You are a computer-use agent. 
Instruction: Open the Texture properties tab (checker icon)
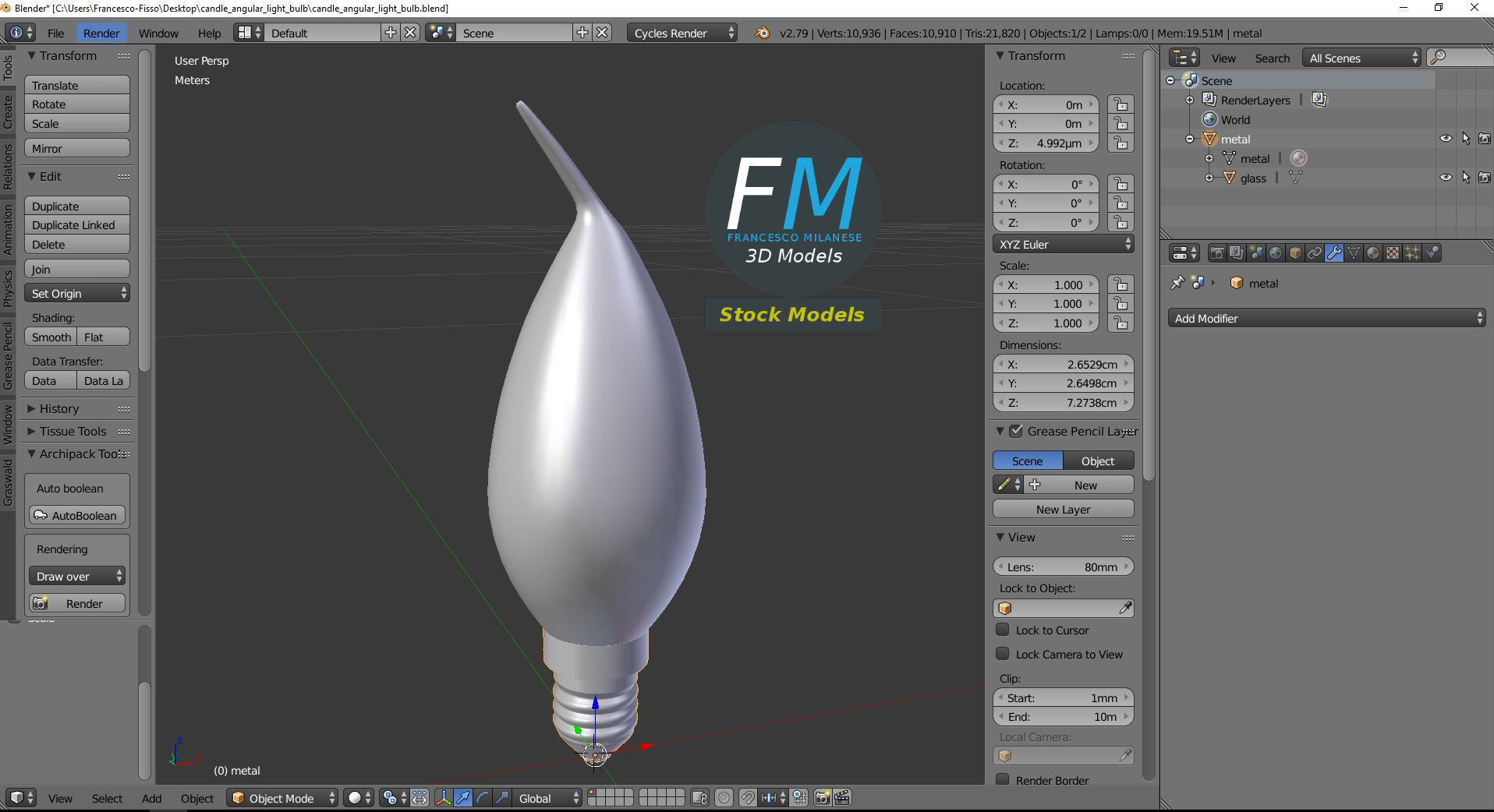(x=1393, y=253)
